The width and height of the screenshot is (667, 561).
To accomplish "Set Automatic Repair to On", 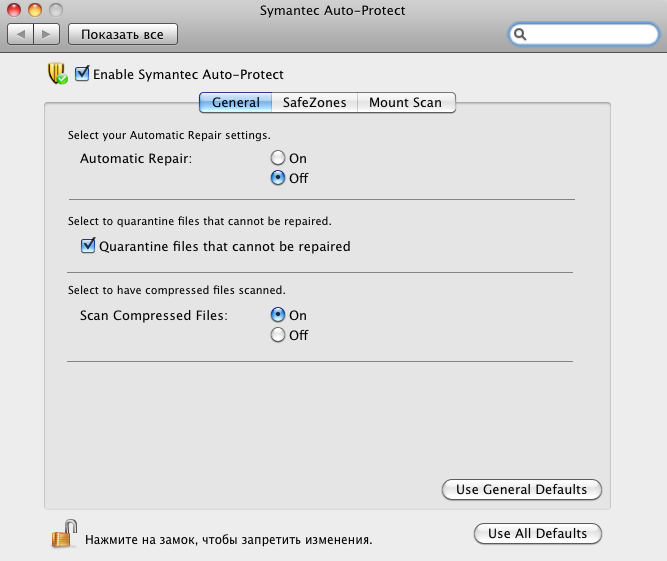I will tap(278, 158).
